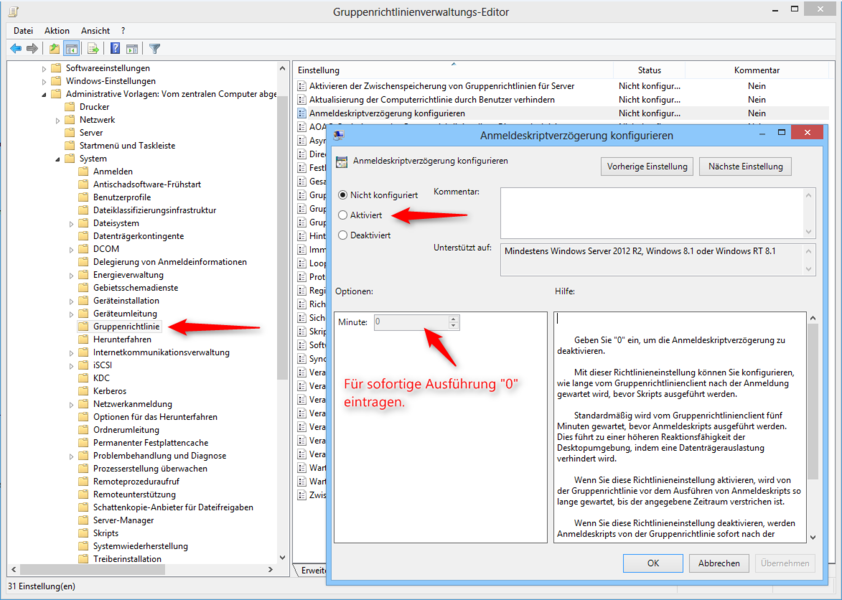Click the Filter funnel icon in toolbar

pyautogui.click(x=155, y=48)
